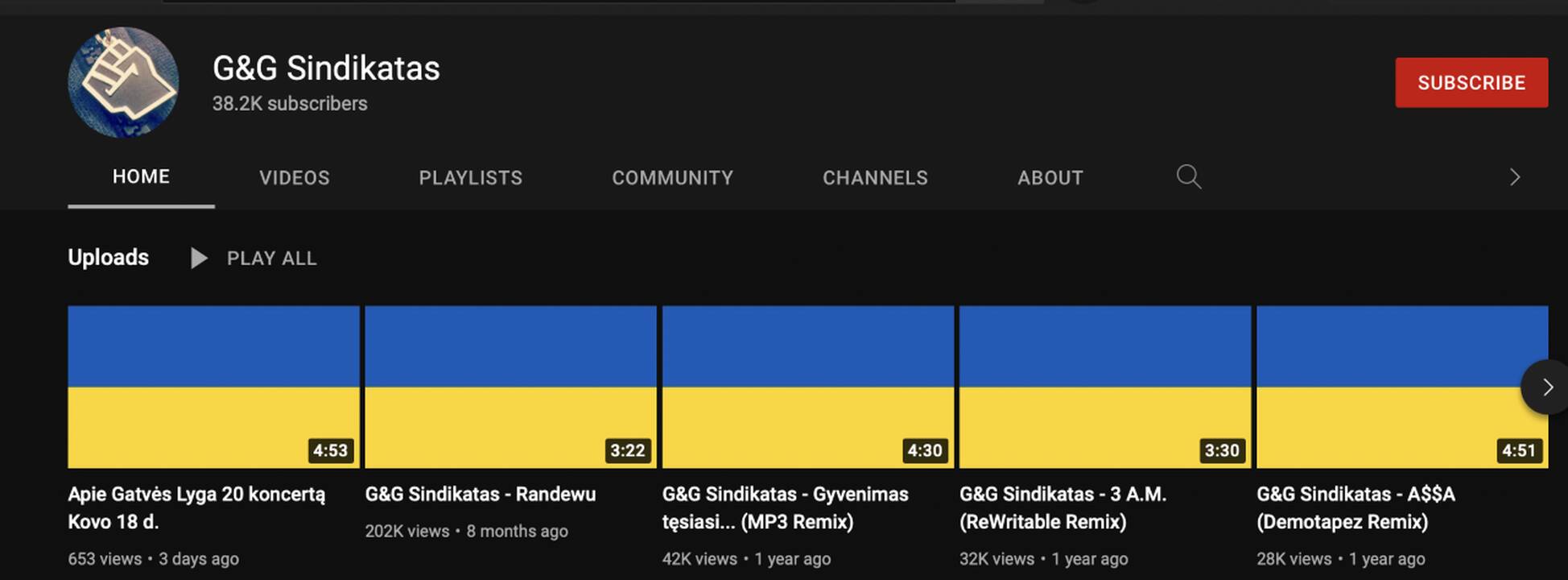Open the Randewu video thumbnail

pyautogui.click(x=510, y=387)
